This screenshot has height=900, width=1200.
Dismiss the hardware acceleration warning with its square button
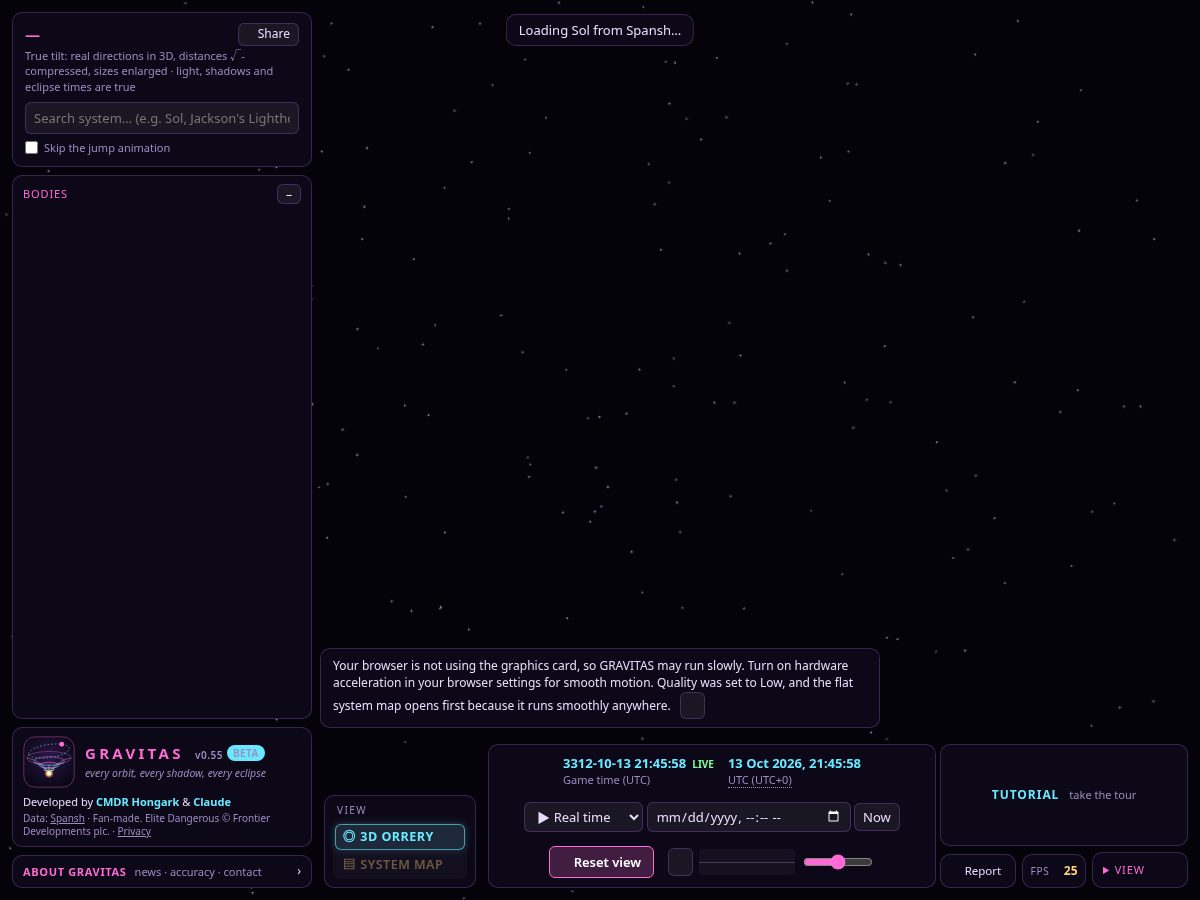[692, 706]
